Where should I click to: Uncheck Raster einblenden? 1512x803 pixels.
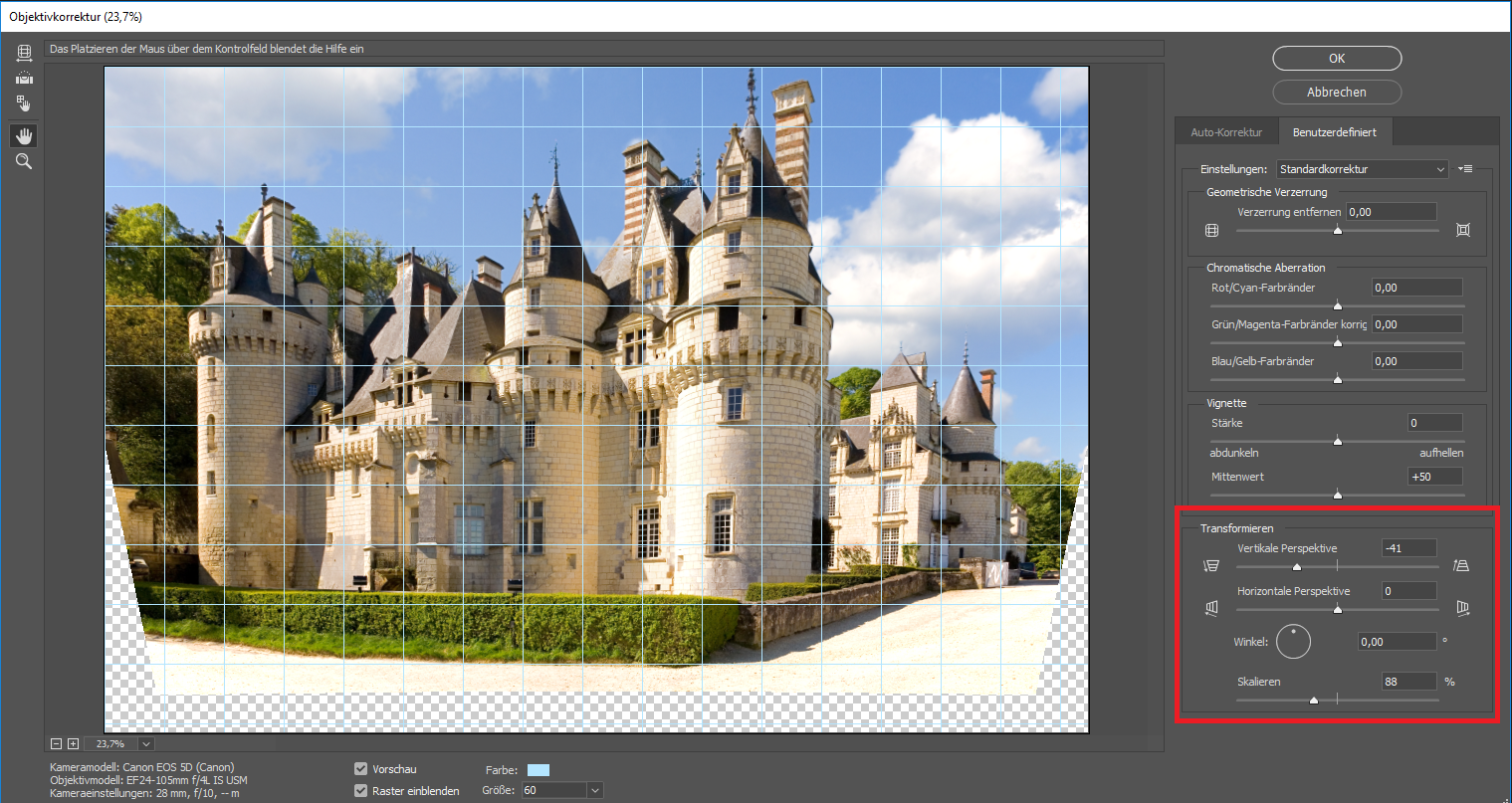pyautogui.click(x=361, y=791)
